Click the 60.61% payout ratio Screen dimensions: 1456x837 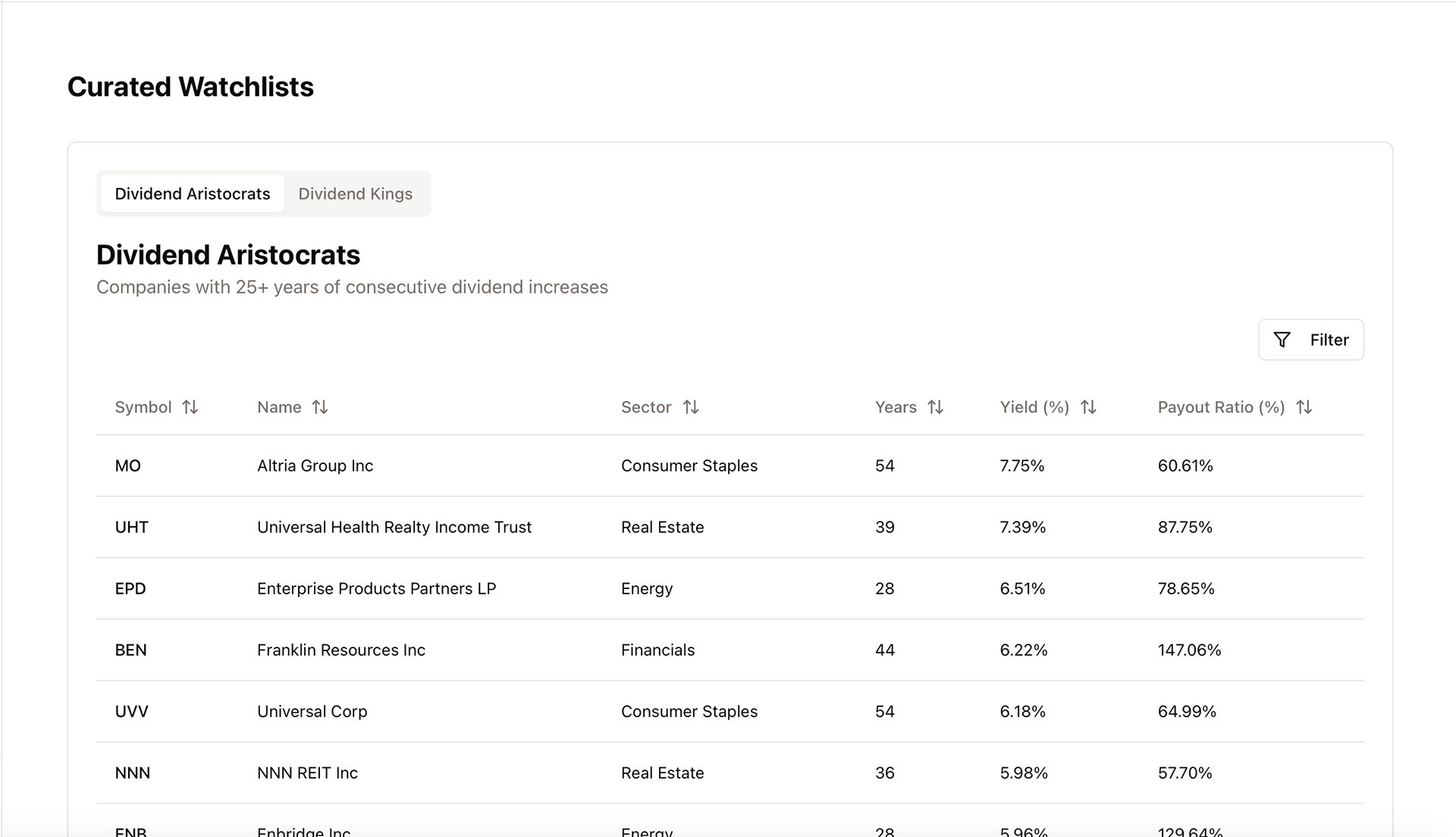[x=1185, y=466]
